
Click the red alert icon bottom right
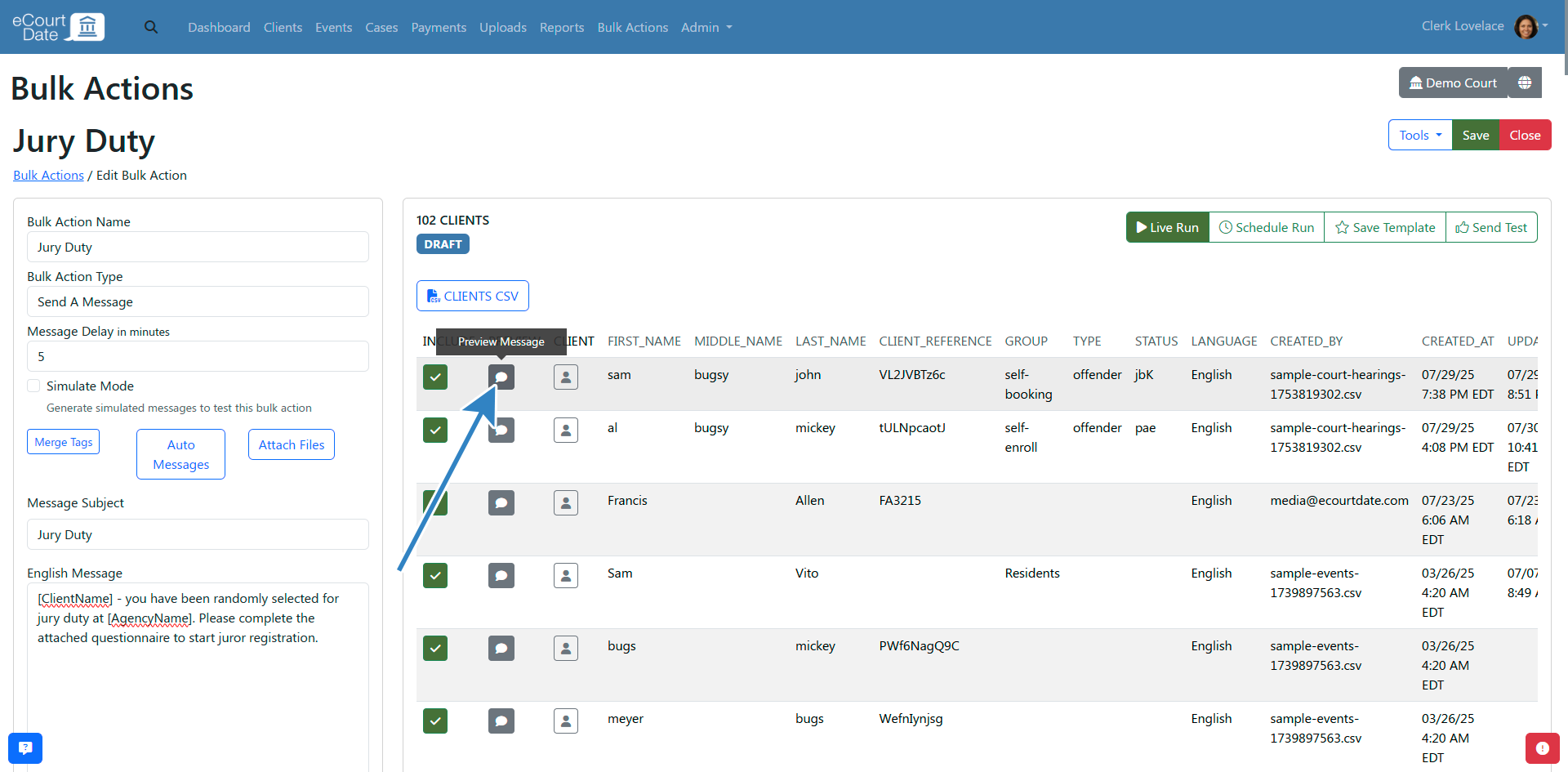coord(1542,747)
